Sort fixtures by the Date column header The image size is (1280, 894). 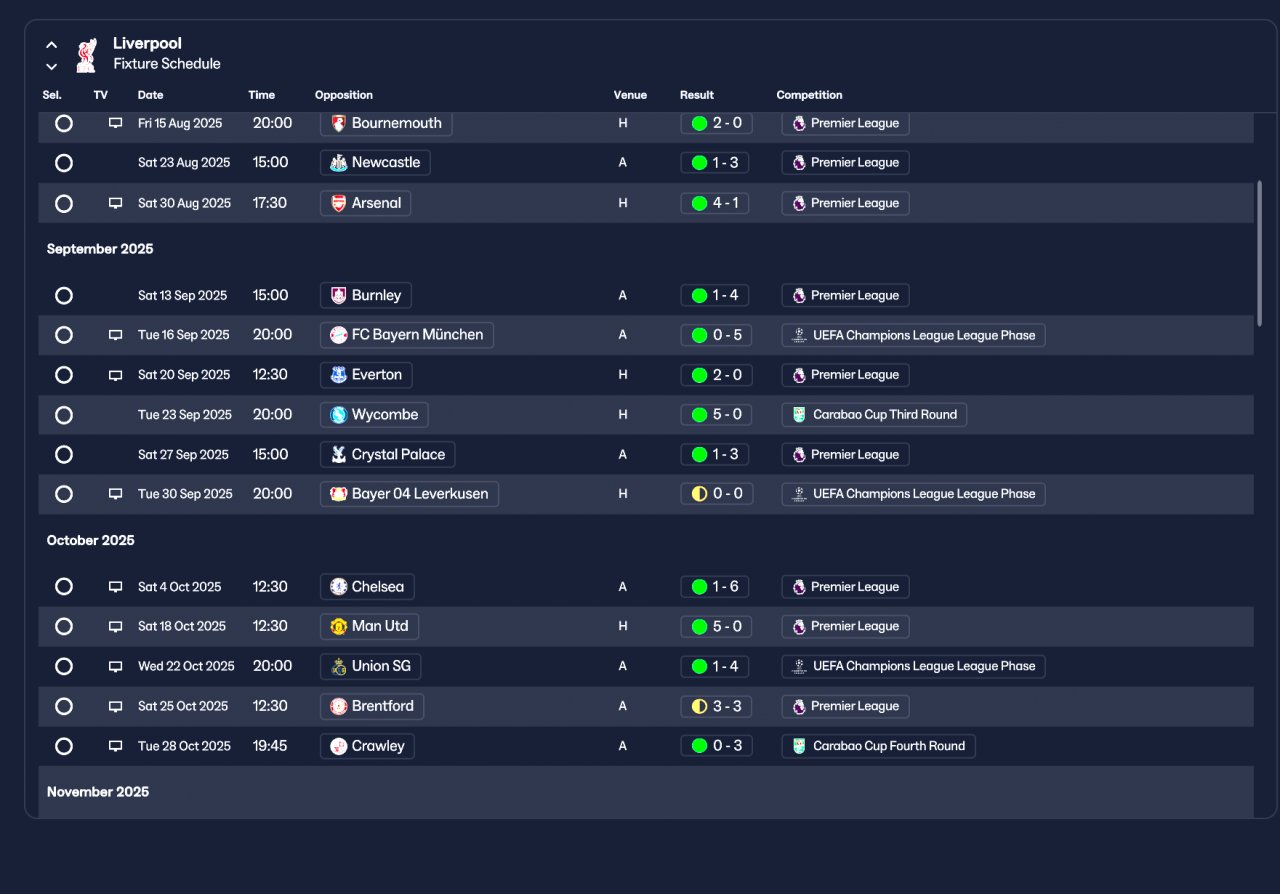pos(151,95)
